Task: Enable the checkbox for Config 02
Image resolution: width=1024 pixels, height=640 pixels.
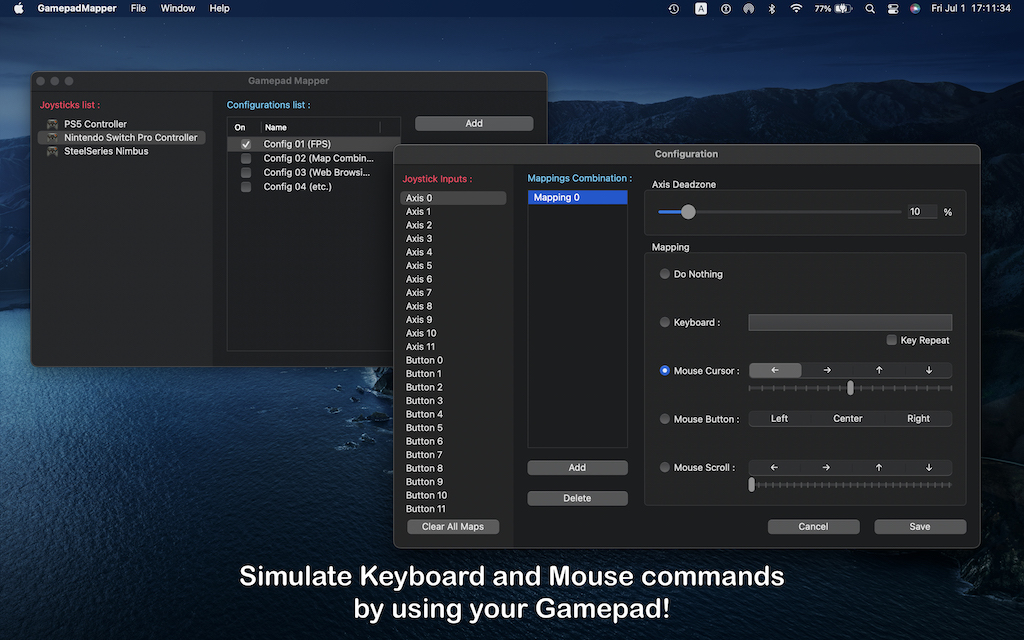Action: (245, 158)
